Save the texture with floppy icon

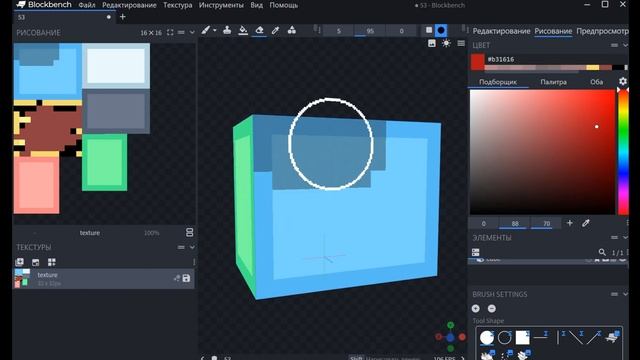tap(187, 278)
